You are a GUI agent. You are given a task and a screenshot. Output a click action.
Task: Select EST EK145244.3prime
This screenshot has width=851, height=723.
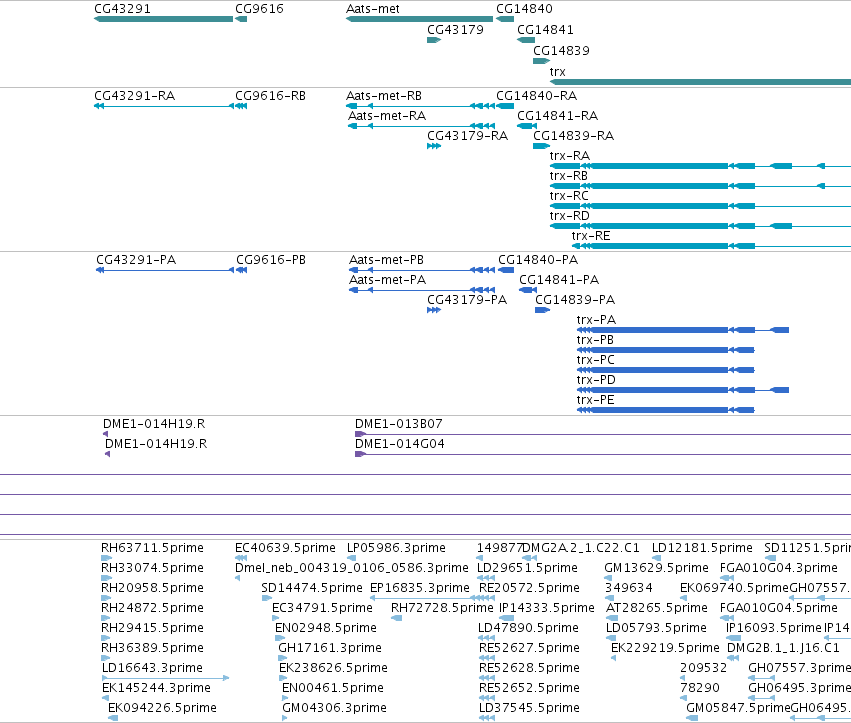[156, 689]
